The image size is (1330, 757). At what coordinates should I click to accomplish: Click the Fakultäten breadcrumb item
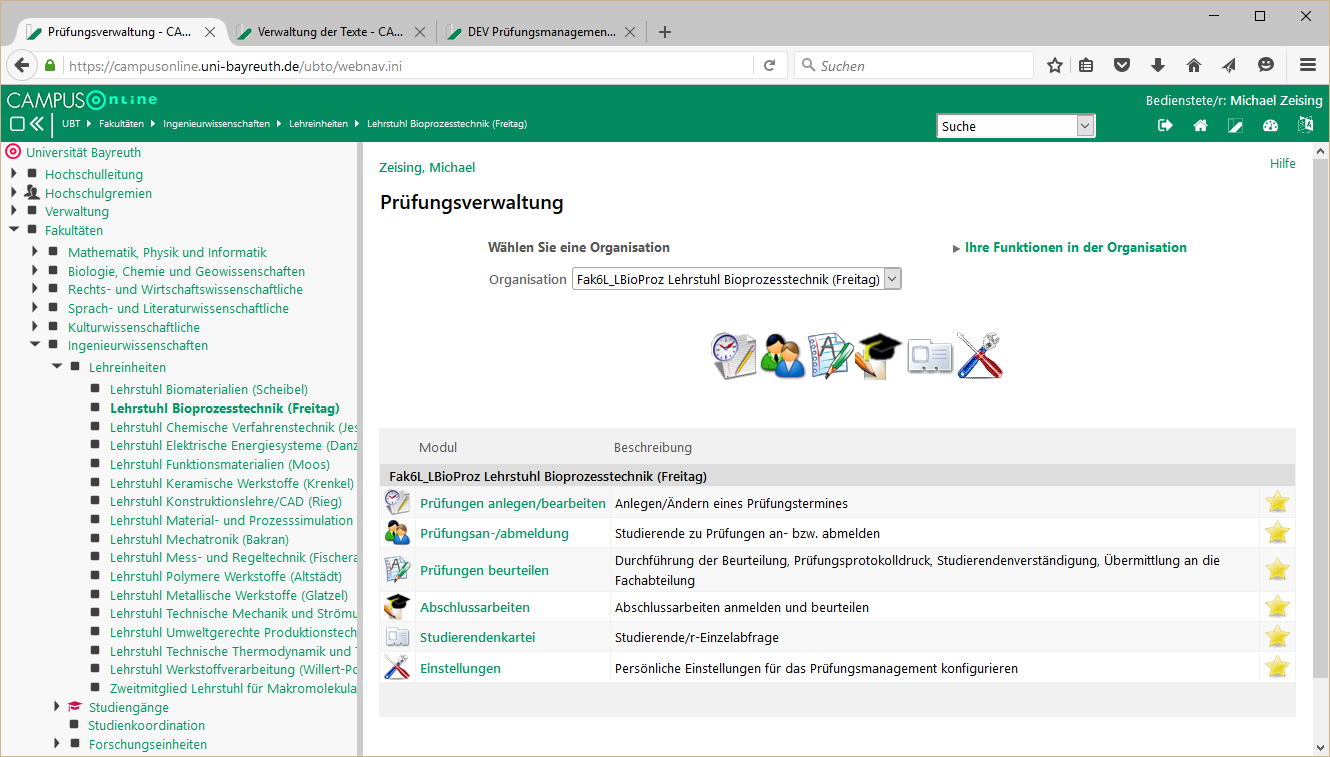pos(121,124)
